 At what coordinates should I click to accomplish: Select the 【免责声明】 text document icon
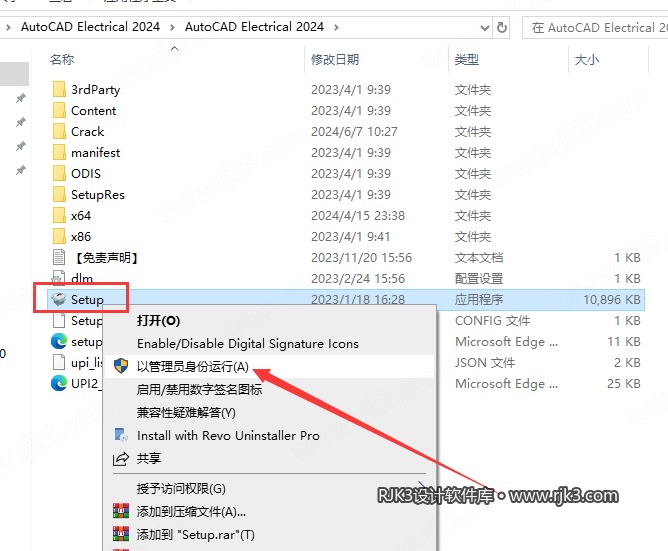(59, 257)
